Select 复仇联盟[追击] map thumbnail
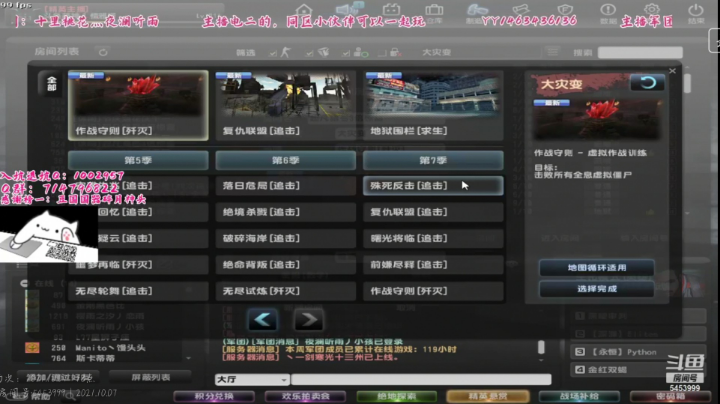The width and height of the screenshot is (720, 404). [286, 105]
